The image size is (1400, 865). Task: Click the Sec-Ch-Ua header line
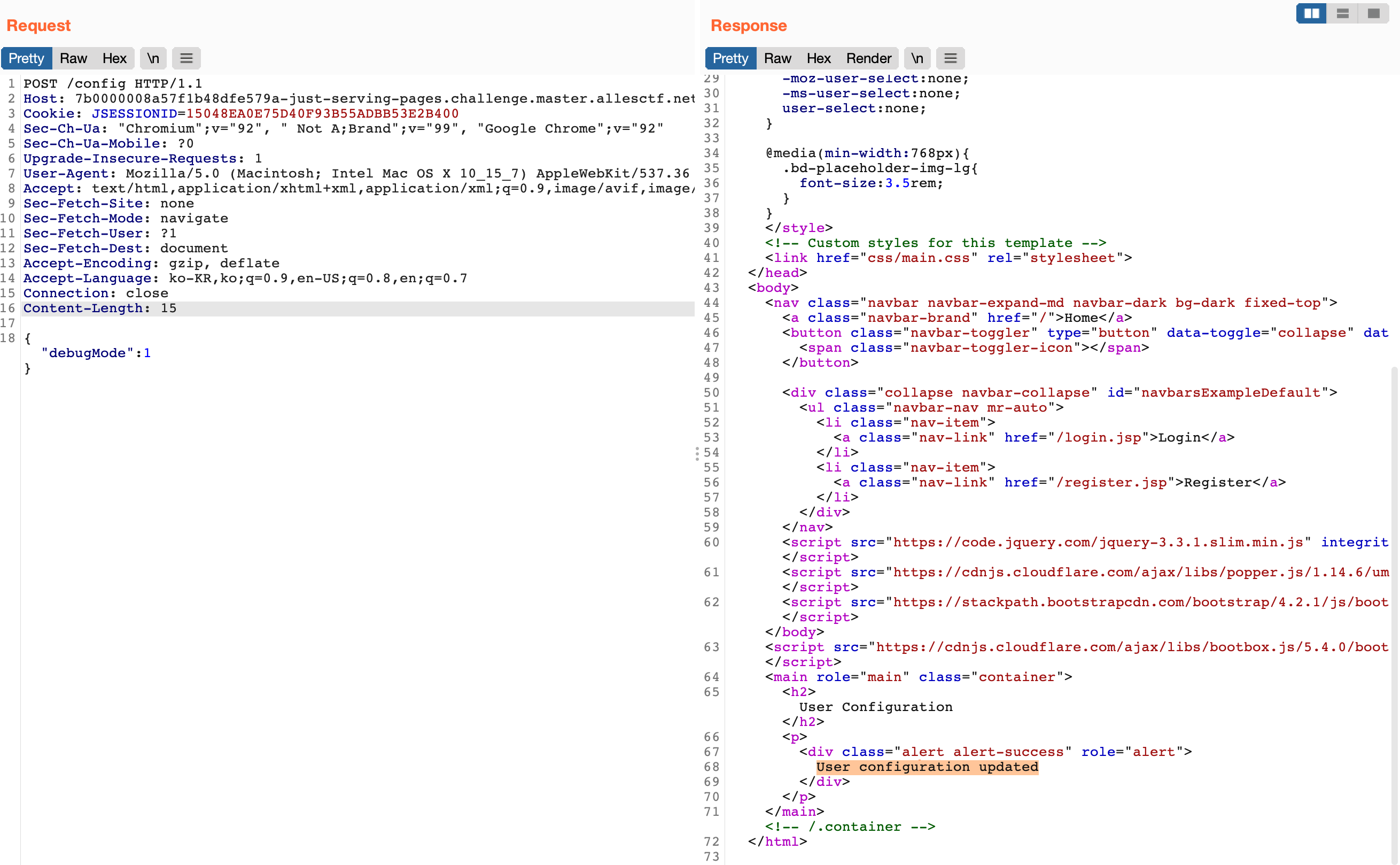click(x=344, y=128)
